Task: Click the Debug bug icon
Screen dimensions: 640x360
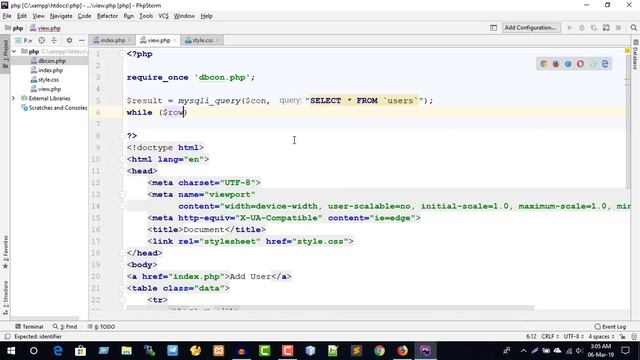Action: (582, 28)
